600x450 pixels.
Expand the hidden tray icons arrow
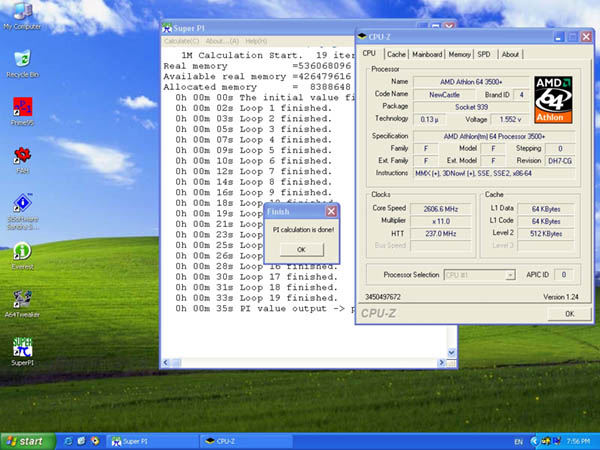pos(534,442)
